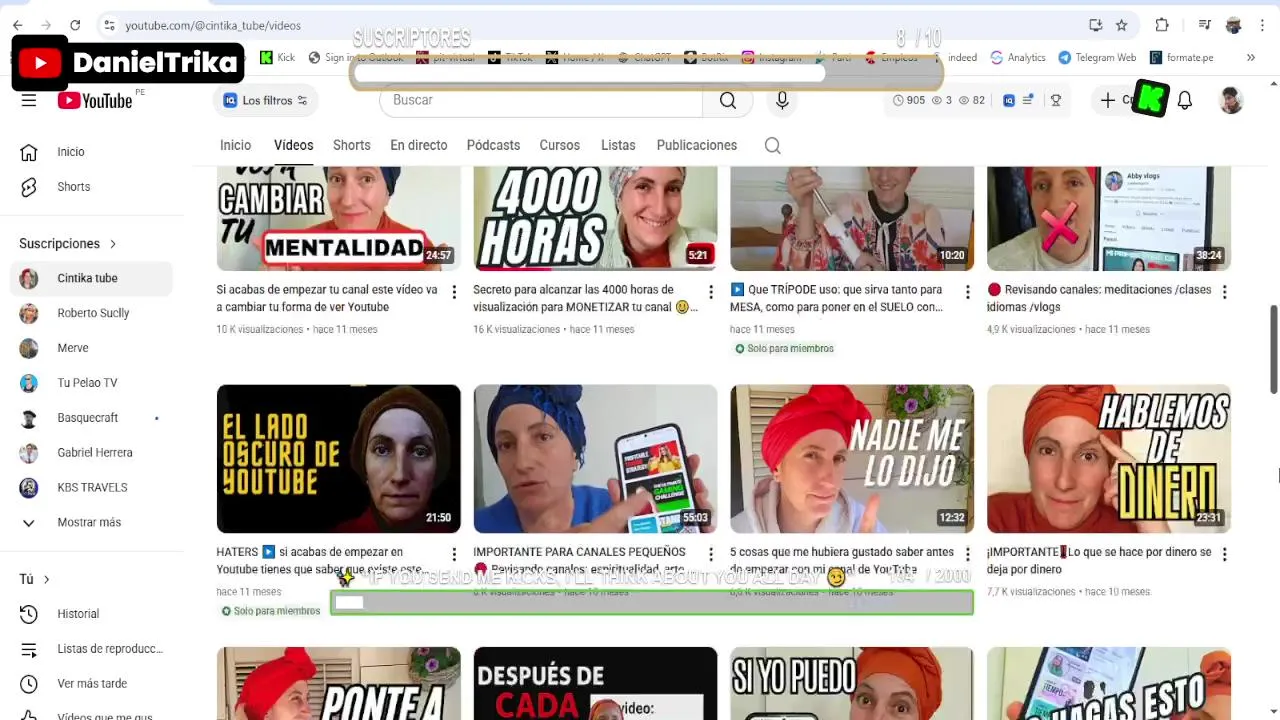Reload the page in the browser
Viewport: 1280px width, 720px height.
75,25
